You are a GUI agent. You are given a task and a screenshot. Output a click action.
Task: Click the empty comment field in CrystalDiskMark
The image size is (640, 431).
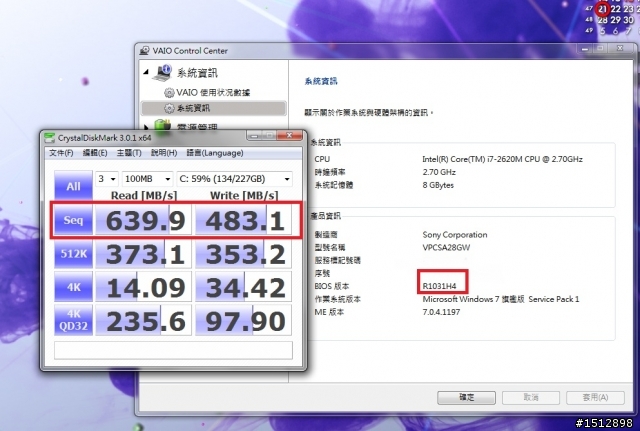click(x=173, y=350)
